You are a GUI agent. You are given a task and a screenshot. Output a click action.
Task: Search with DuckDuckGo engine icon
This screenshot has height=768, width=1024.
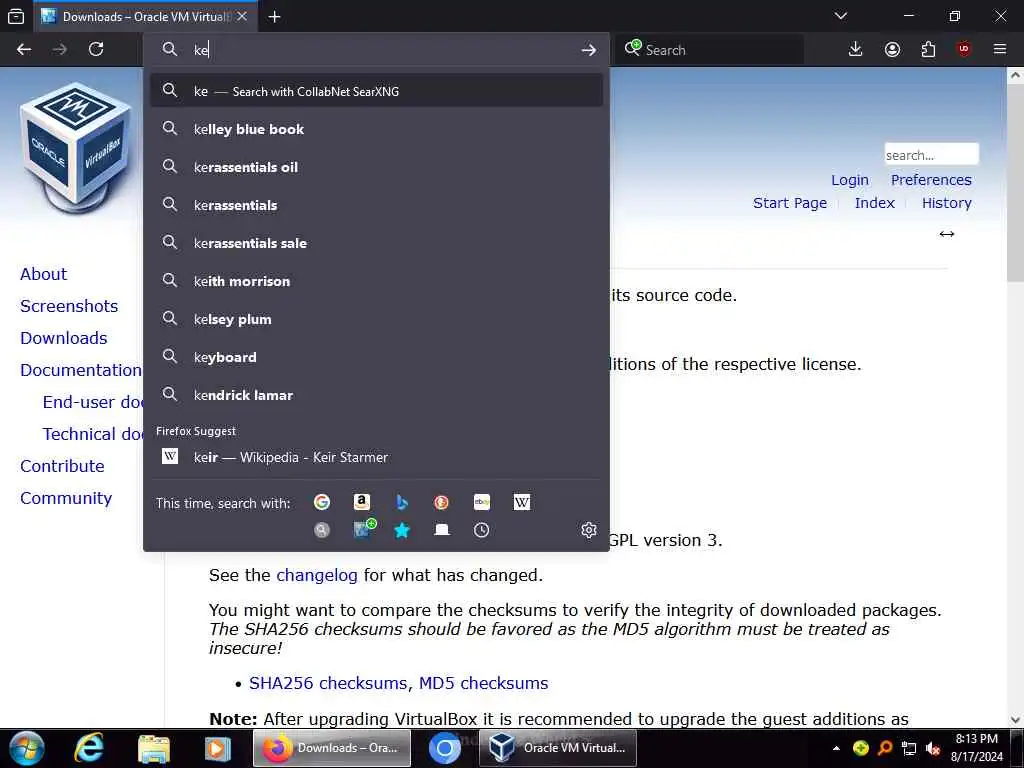[x=441, y=502]
